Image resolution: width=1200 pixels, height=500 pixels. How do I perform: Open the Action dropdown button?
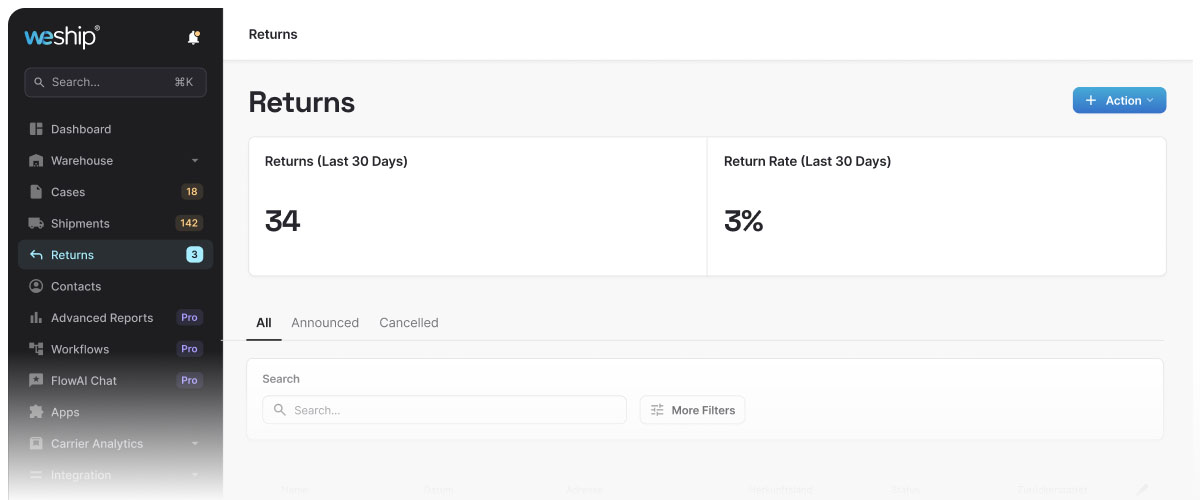click(1119, 100)
